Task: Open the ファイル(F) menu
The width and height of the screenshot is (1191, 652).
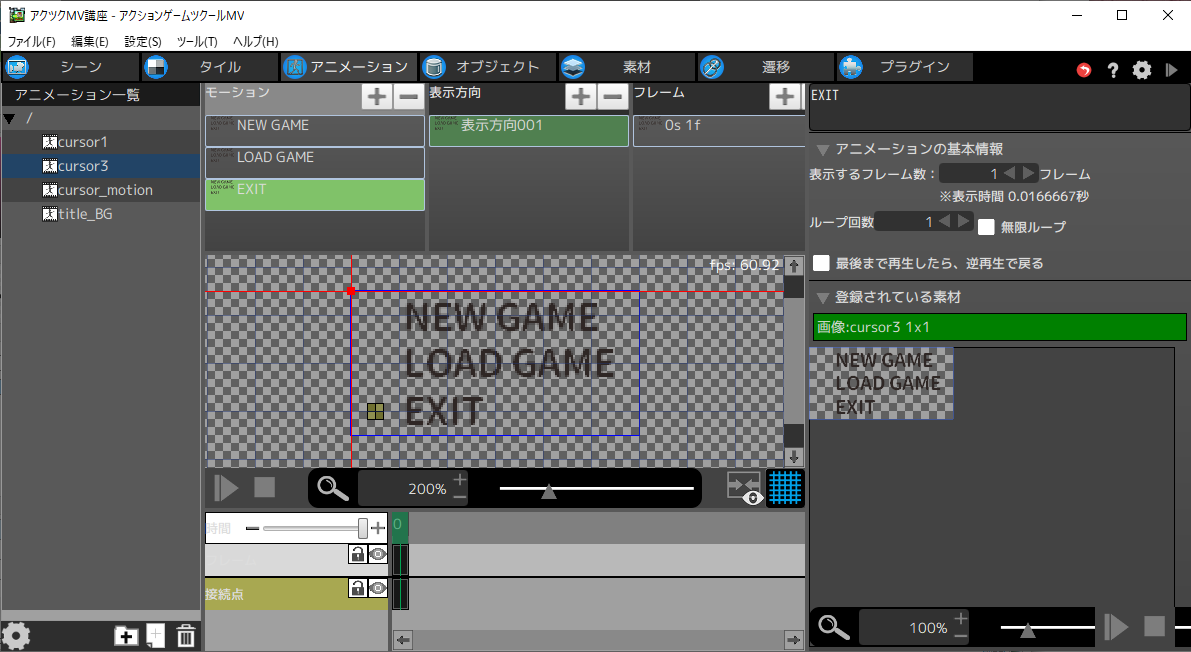Action: pyautogui.click(x=32, y=42)
